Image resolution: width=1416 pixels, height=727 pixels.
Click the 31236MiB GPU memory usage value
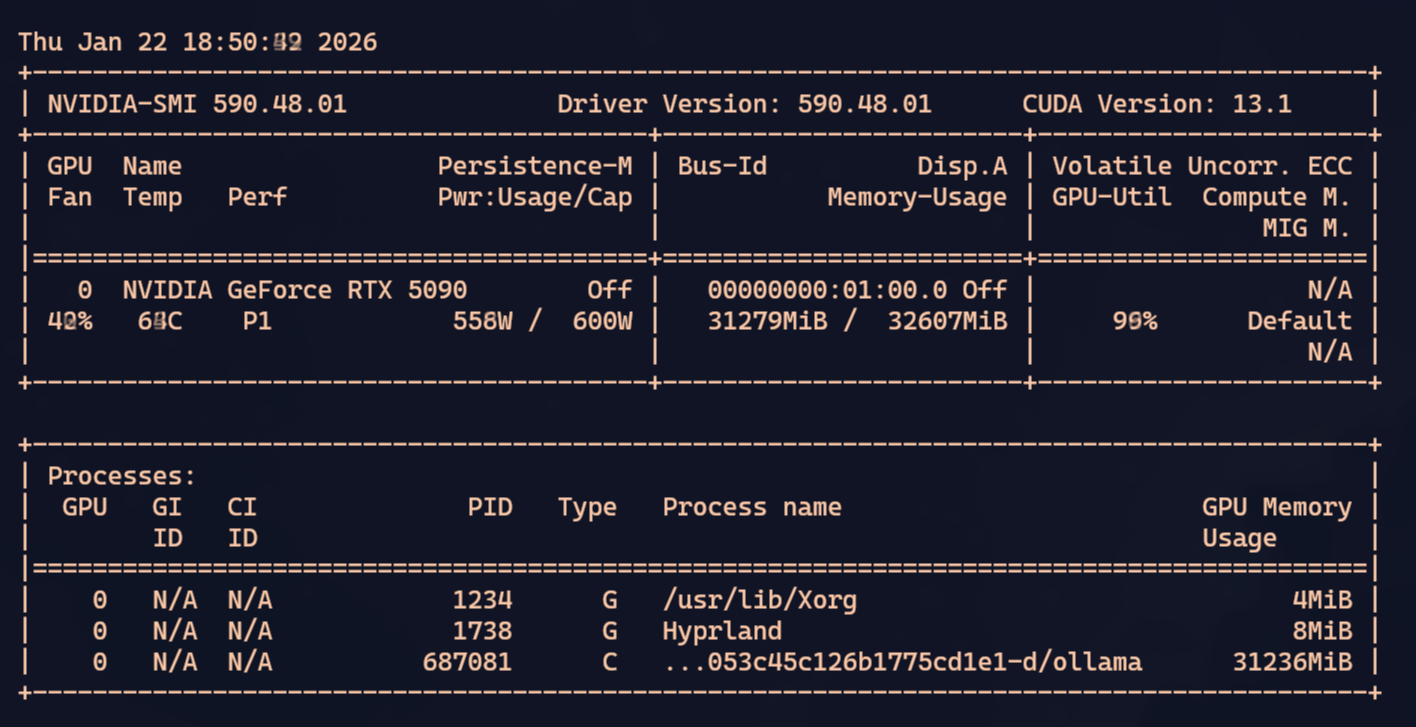[1292, 662]
